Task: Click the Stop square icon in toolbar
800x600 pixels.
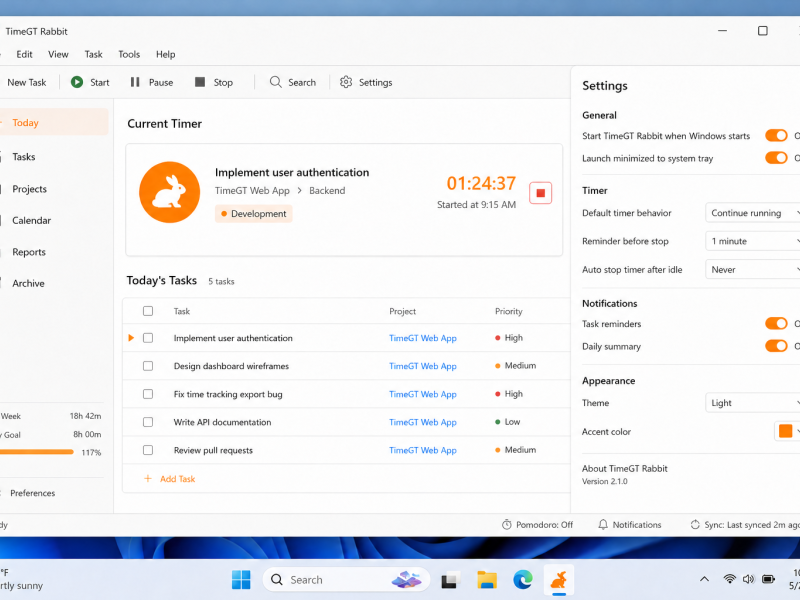Action: pyautogui.click(x=200, y=82)
